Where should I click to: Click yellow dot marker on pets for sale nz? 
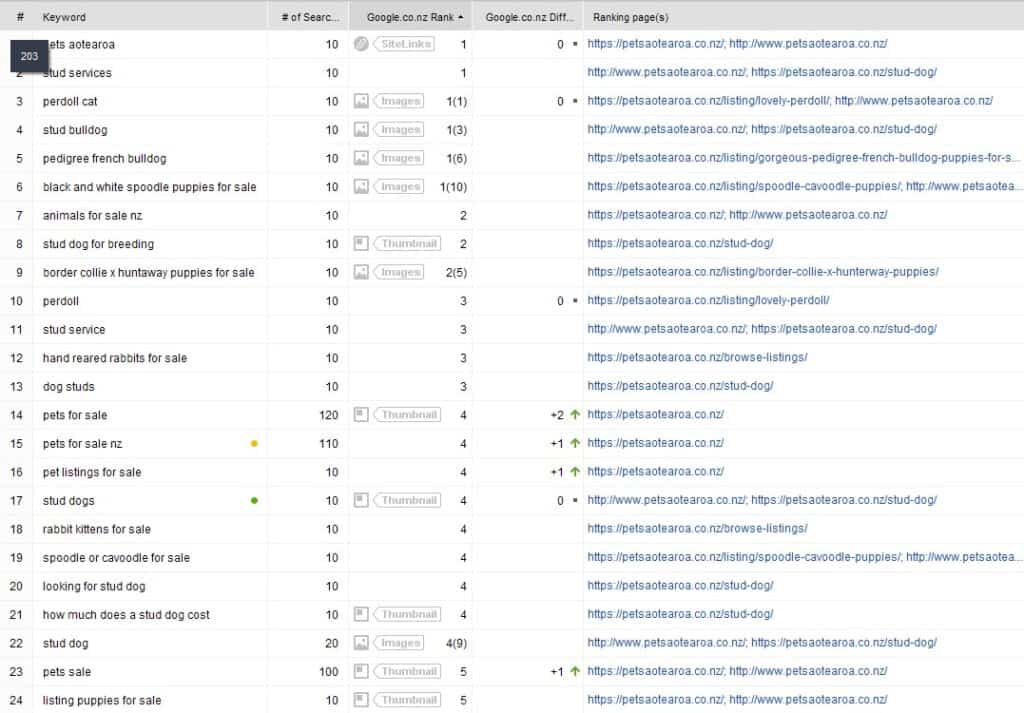coord(254,443)
